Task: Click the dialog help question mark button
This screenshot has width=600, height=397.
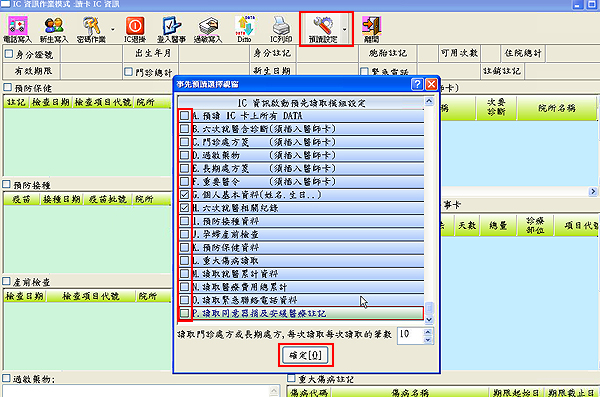Action: click(x=417, y=84)
